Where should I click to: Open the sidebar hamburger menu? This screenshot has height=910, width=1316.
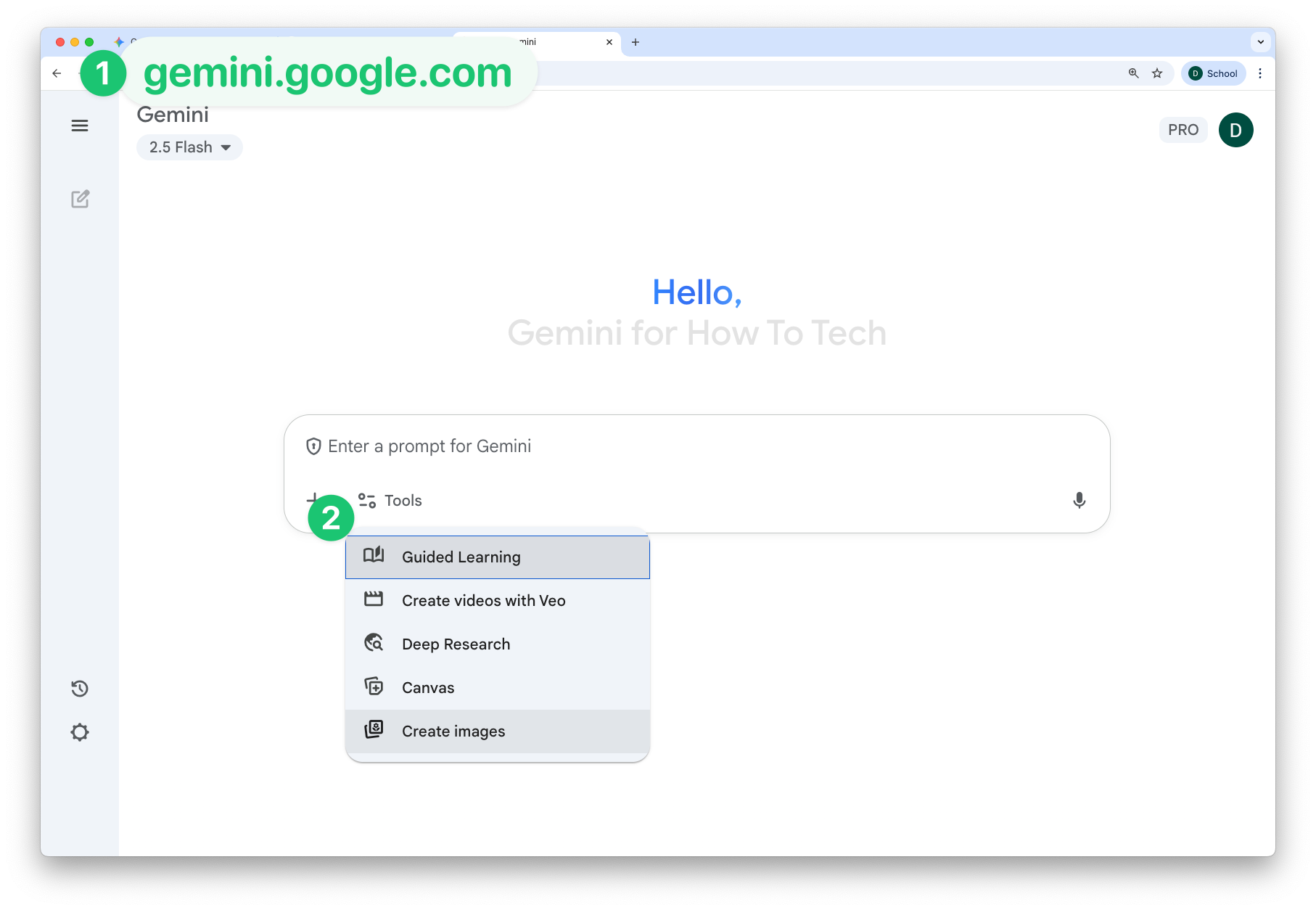click(x=80, y=126)
